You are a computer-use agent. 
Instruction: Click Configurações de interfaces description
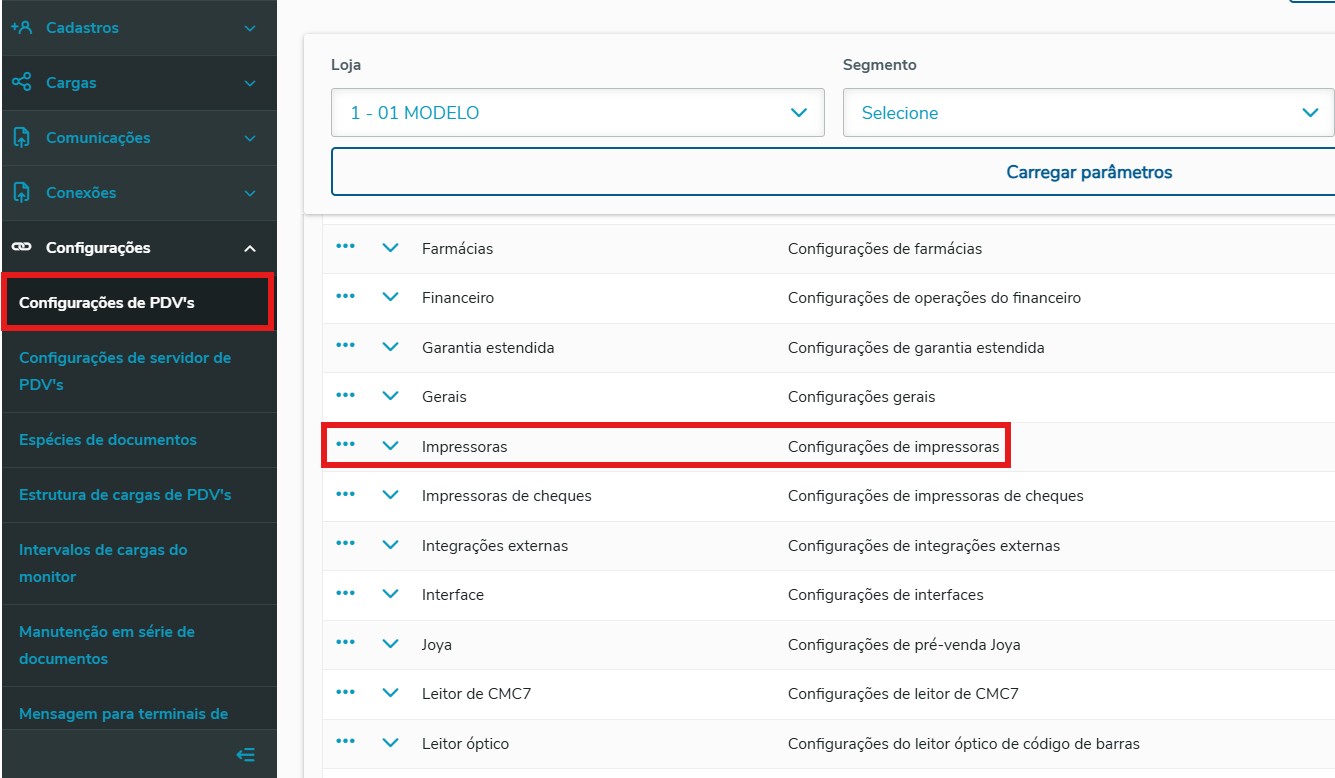pyautogui.click(x=885, y=595)
